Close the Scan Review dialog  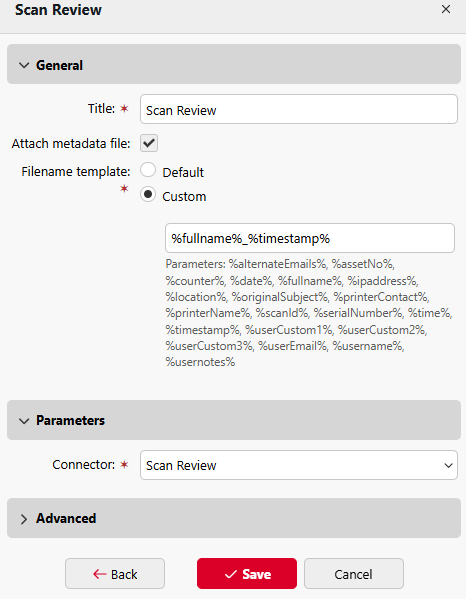click(446, 9)
